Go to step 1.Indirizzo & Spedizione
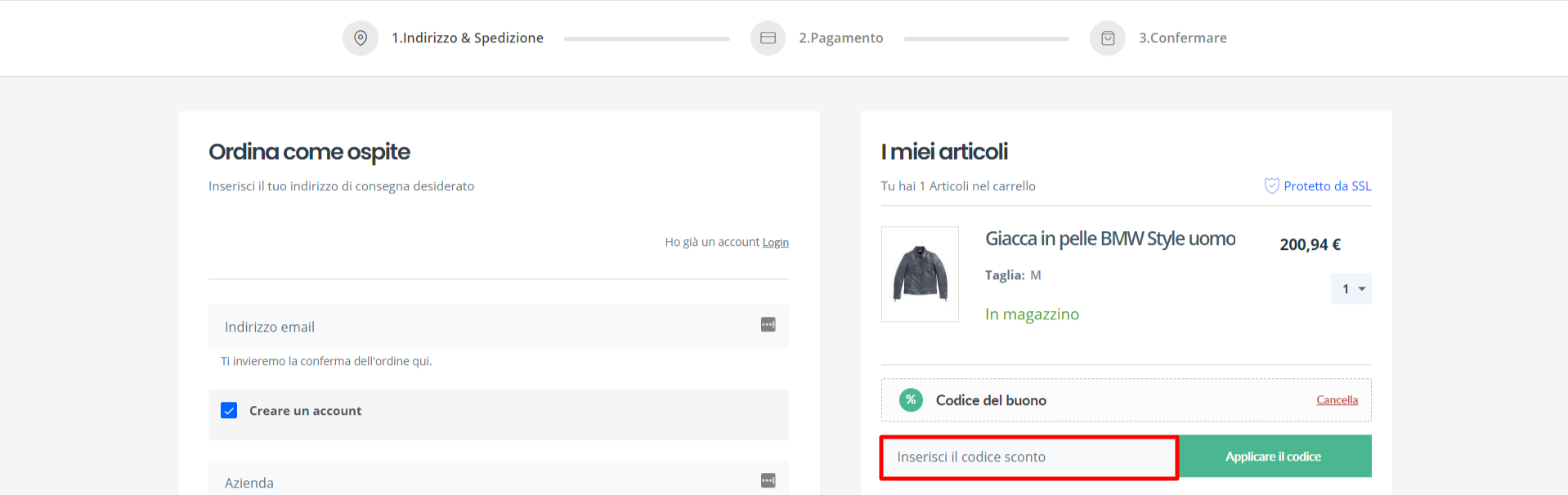This screenshot has height=495, width=1568. coord(468,38)
